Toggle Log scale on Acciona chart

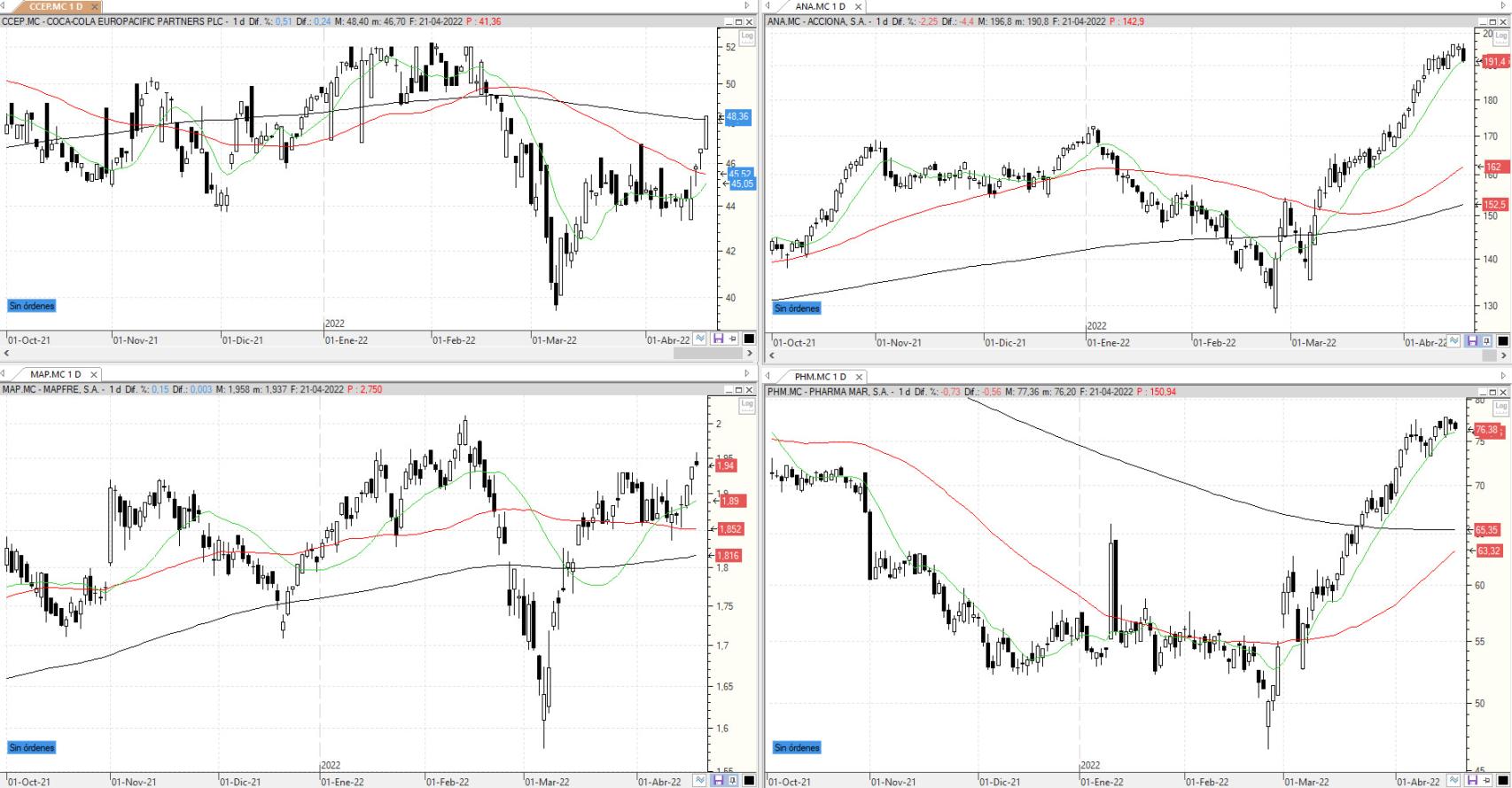[1501, 36]
